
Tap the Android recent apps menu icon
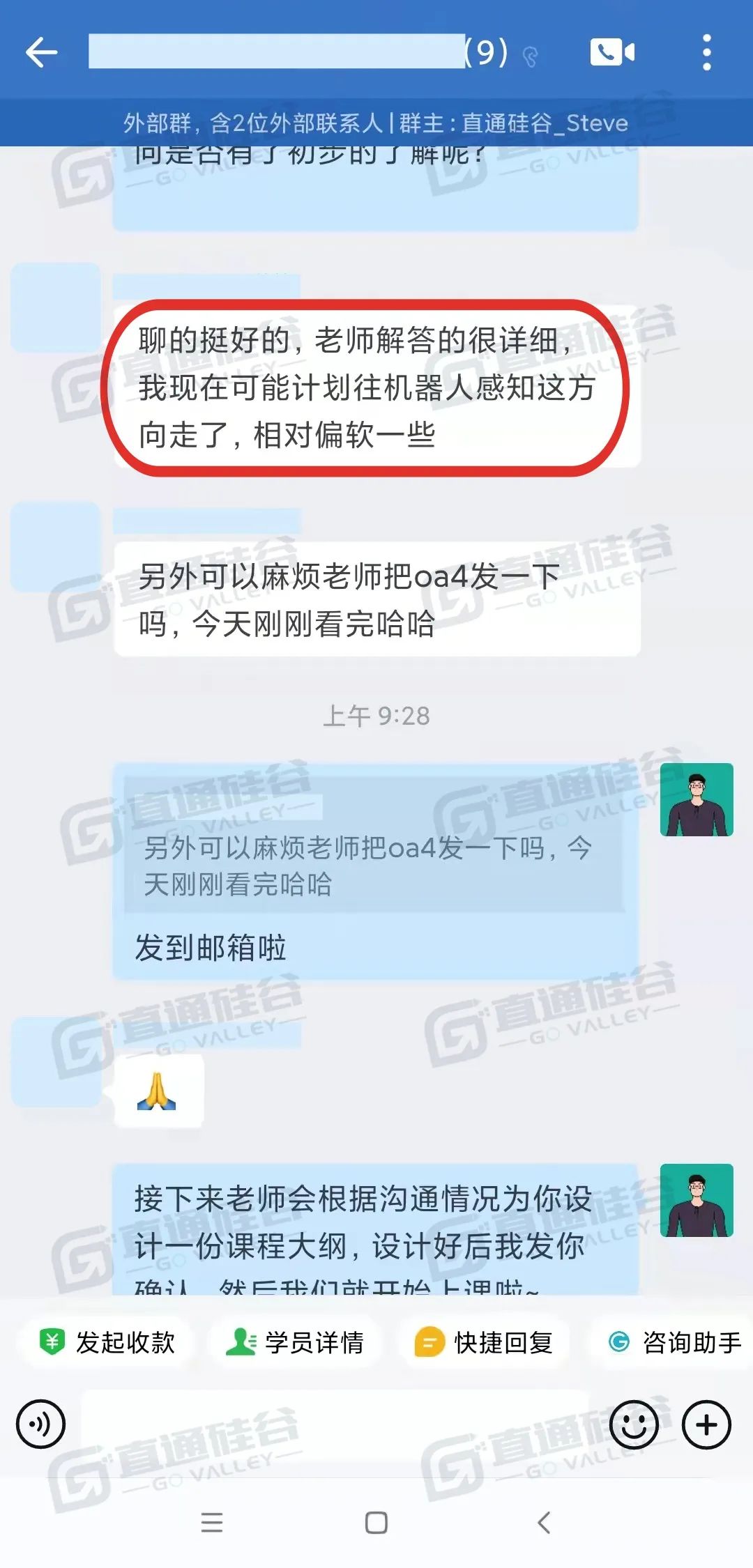coord(212,1522)
